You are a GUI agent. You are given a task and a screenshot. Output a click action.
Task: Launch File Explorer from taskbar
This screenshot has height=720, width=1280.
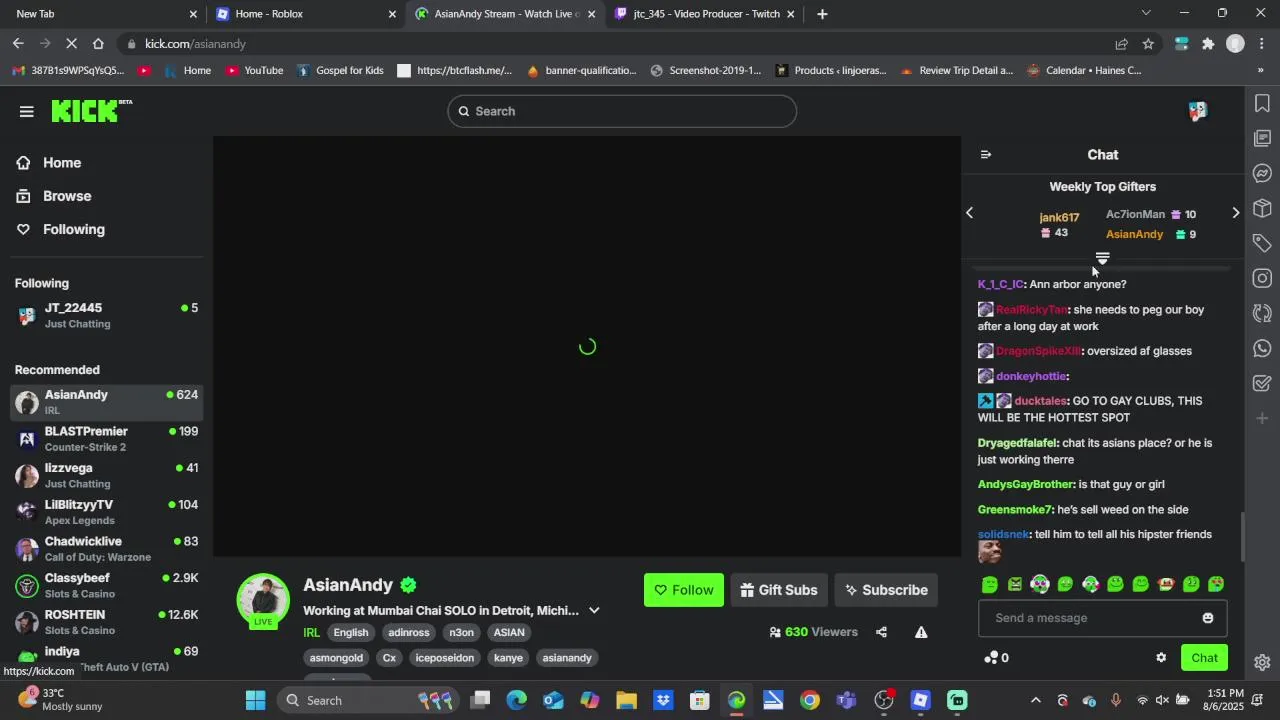tap(626, 700)
